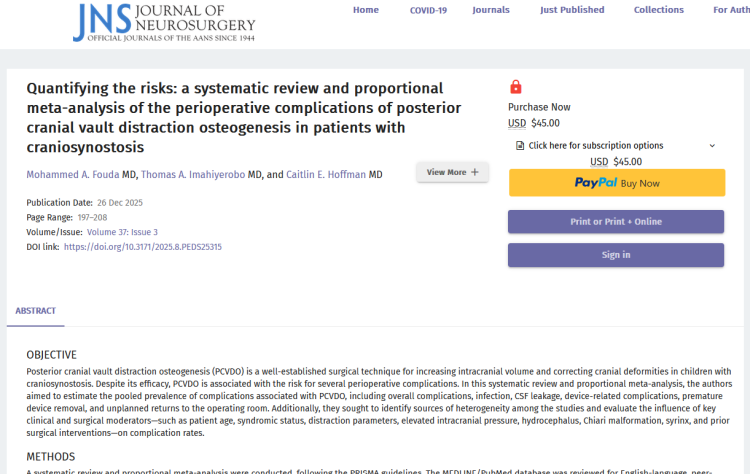Buy now with PayPal button
This screenshot has height=474, width=750.
[x=617, y=183]
